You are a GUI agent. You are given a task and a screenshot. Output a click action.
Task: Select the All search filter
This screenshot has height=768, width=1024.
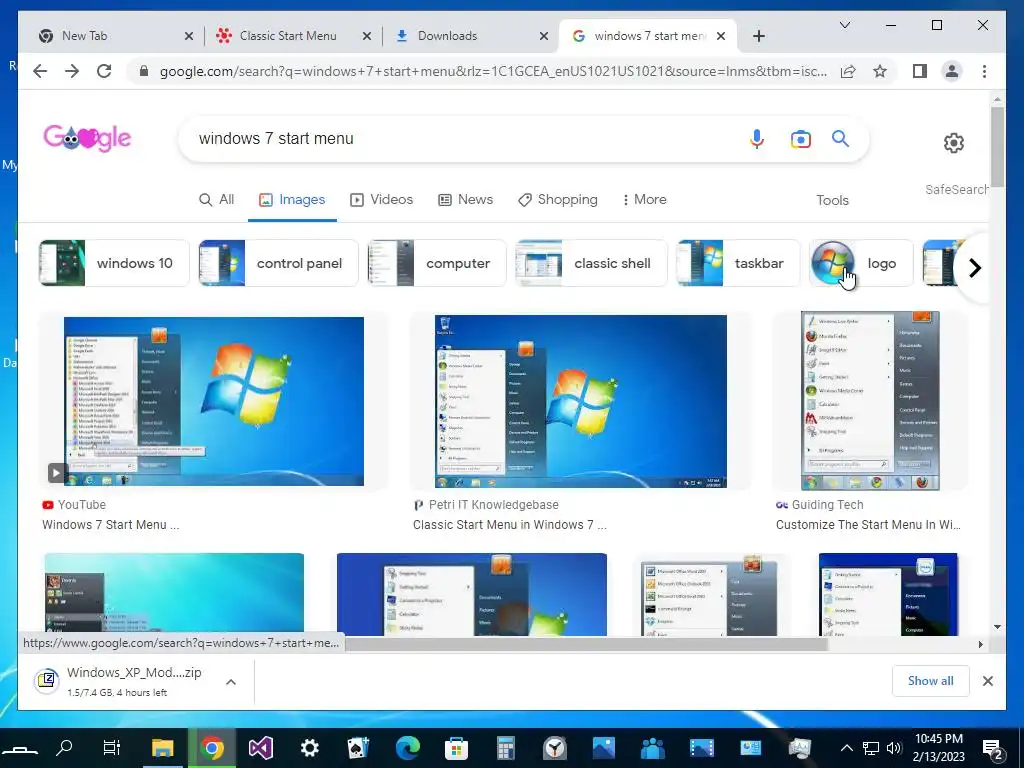tap(217, 200)
